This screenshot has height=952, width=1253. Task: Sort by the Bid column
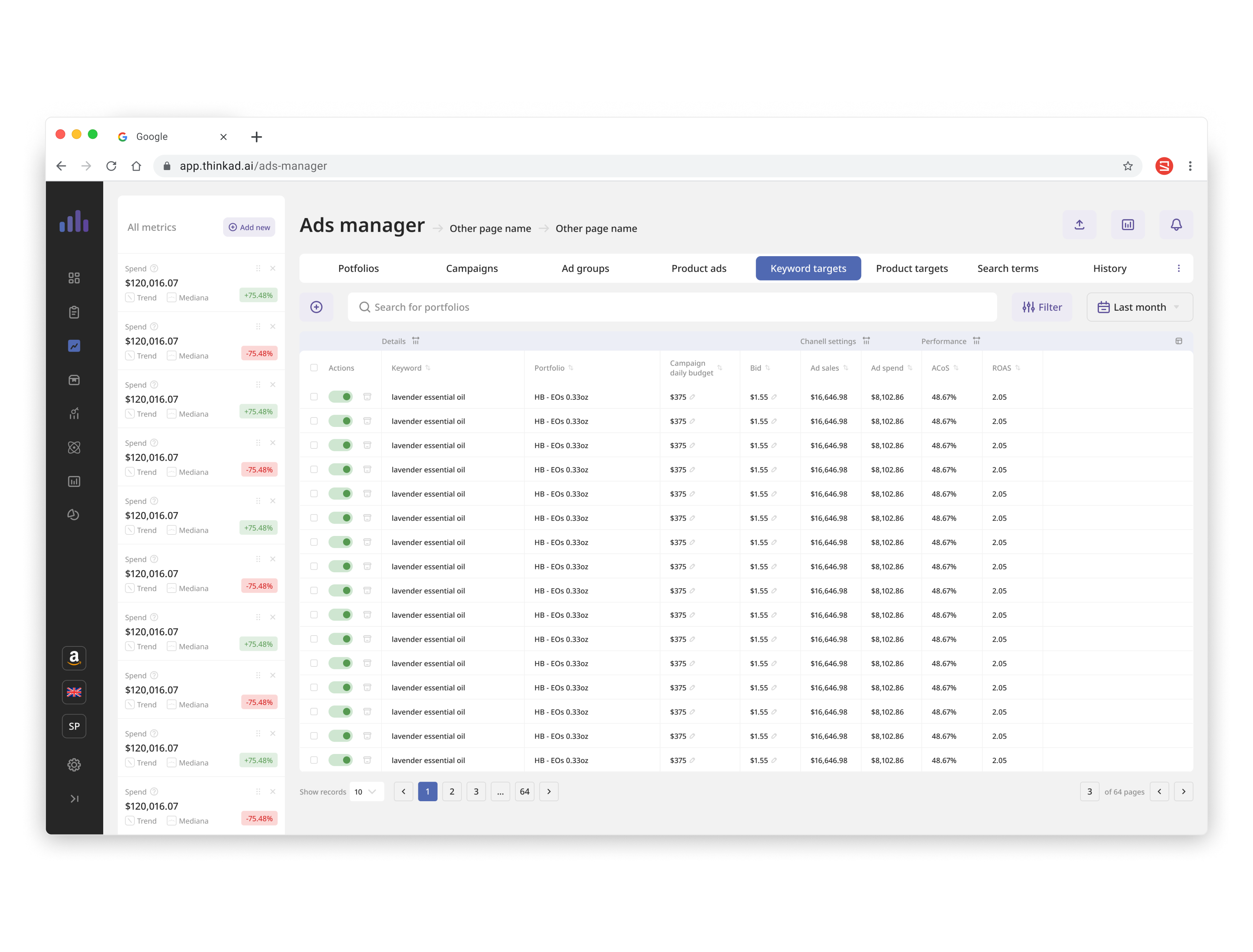click(x=768, y=368)
